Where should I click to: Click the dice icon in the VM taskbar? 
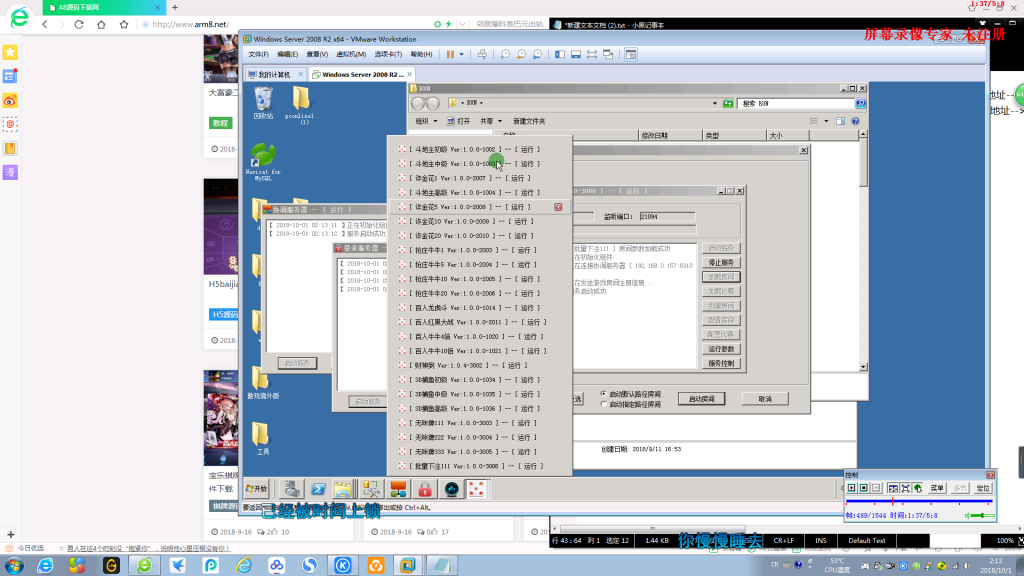[x=477, y=489]
